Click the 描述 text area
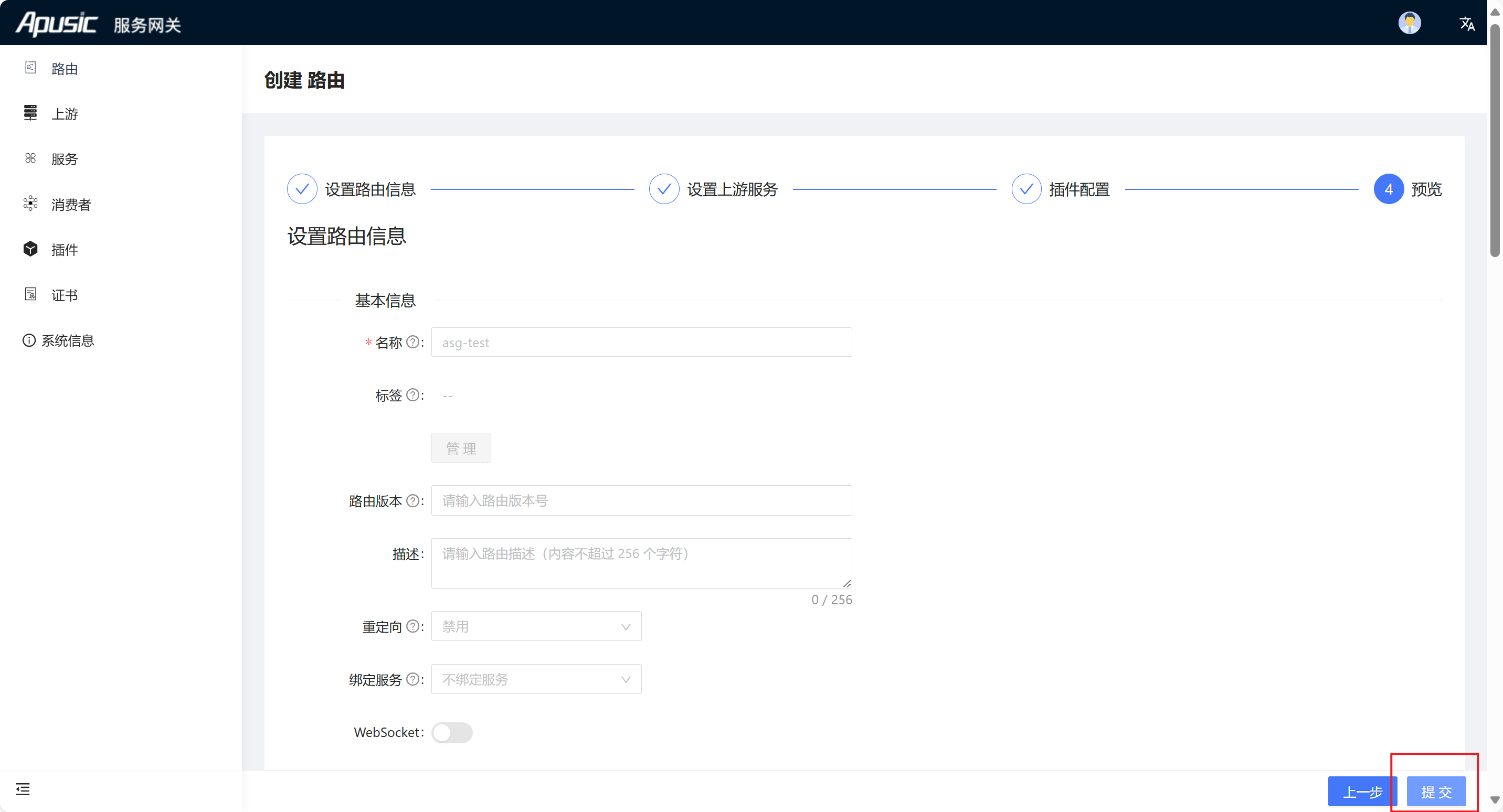This screenshot has width=1503, height=812. tap(641, 563)
